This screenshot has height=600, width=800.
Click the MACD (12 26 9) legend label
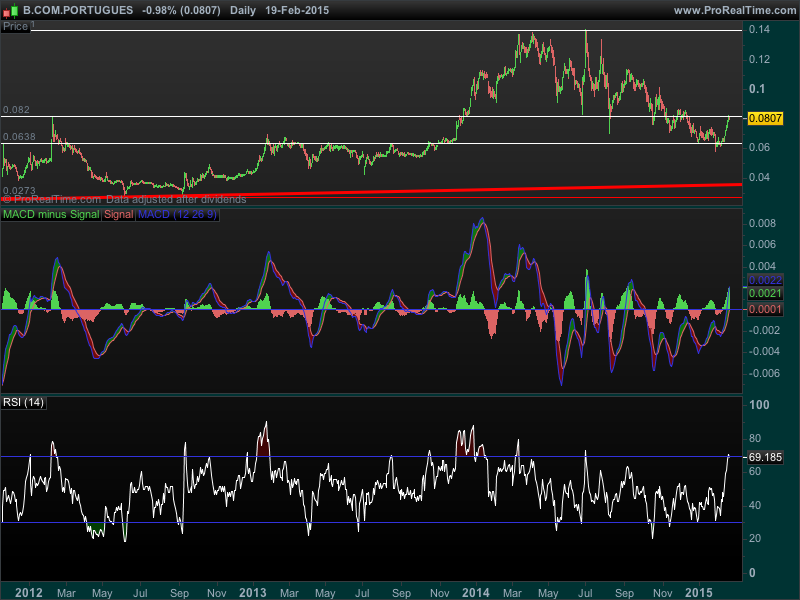pyautogui.click(x=177, y=214)
